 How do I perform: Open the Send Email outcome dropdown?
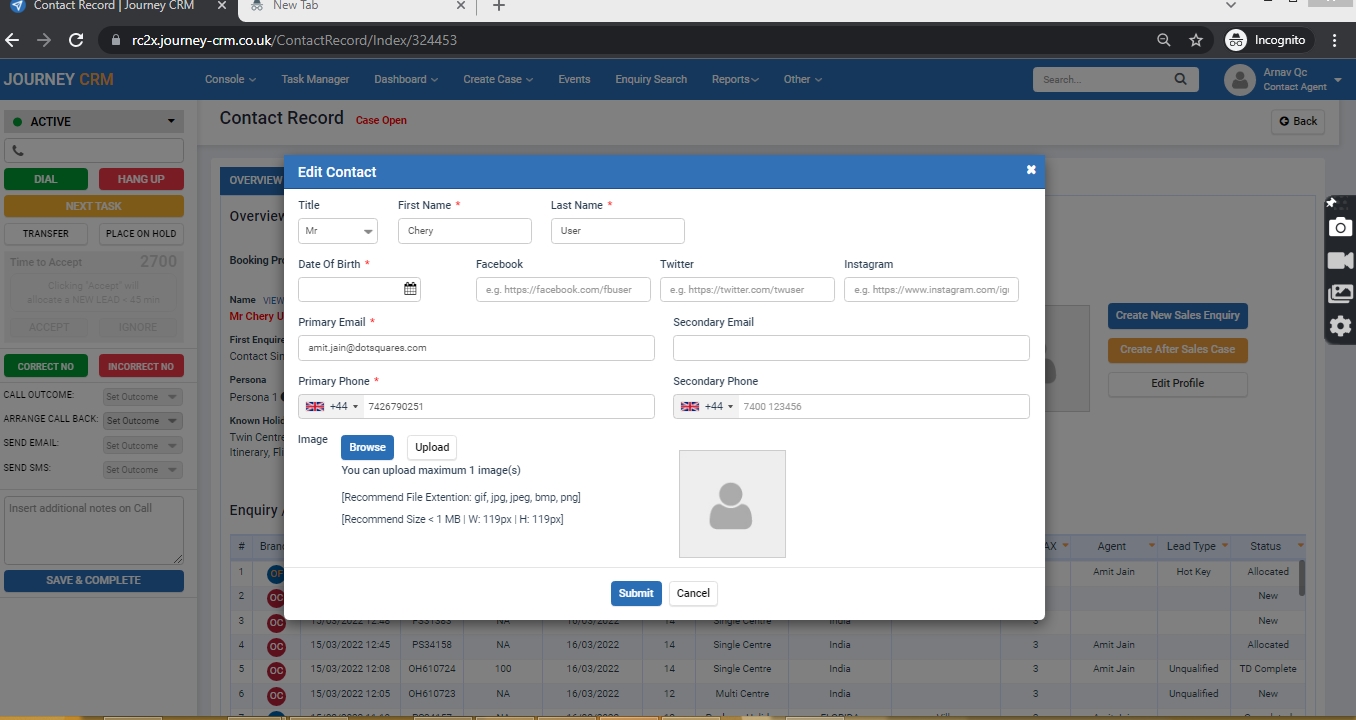tap(143, 445)
